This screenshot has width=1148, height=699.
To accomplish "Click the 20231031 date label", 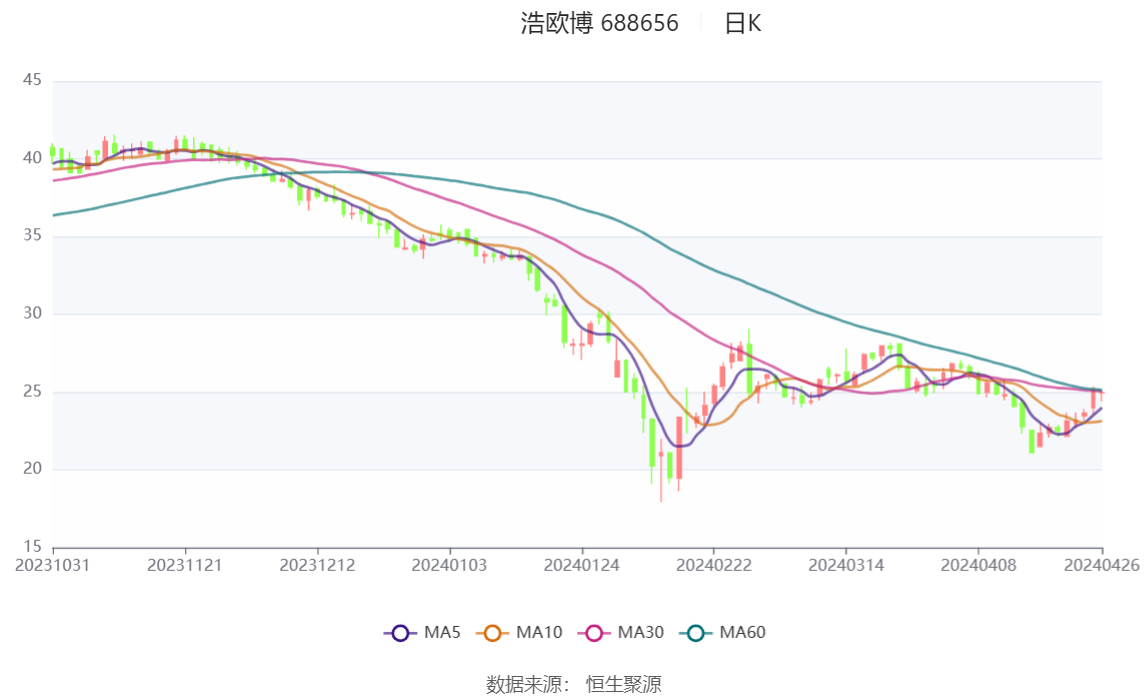I will 53,566.
